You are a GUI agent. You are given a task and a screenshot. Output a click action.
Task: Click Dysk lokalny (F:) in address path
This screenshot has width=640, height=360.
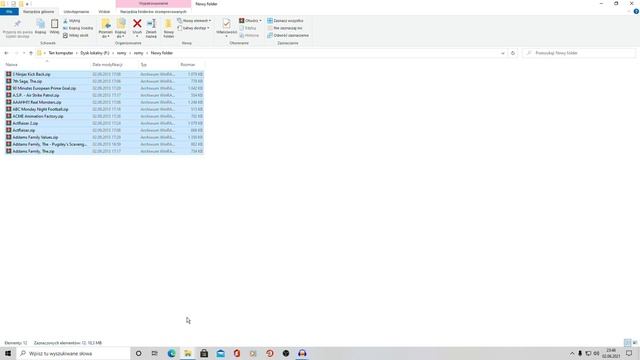click(95, 53)
